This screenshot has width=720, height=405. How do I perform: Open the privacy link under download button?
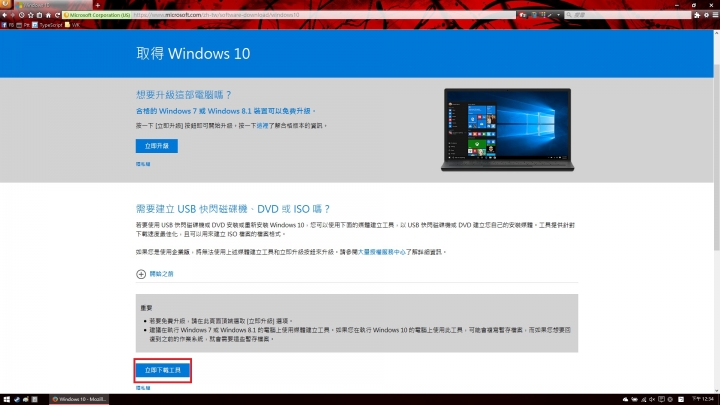click(143, 388)
